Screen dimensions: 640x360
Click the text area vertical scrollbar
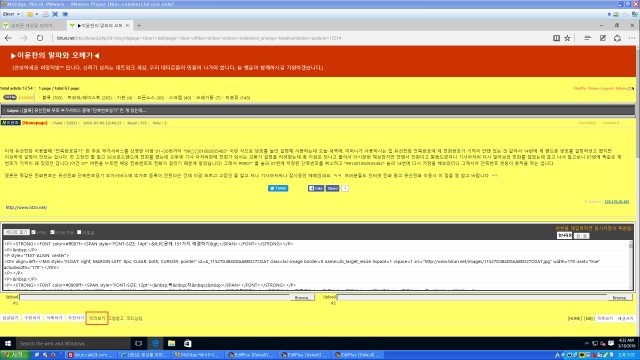tap(631, 265)
